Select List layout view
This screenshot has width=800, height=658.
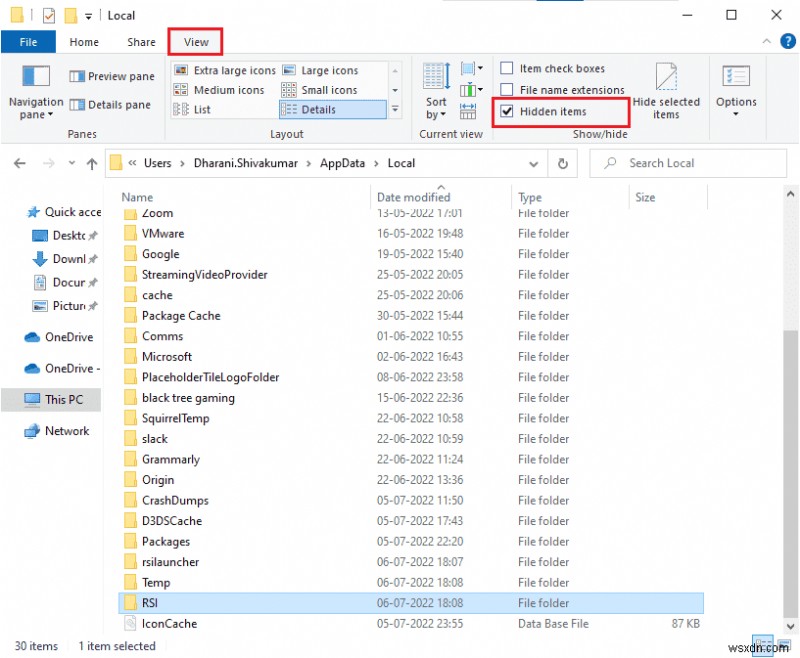point(192,110)
